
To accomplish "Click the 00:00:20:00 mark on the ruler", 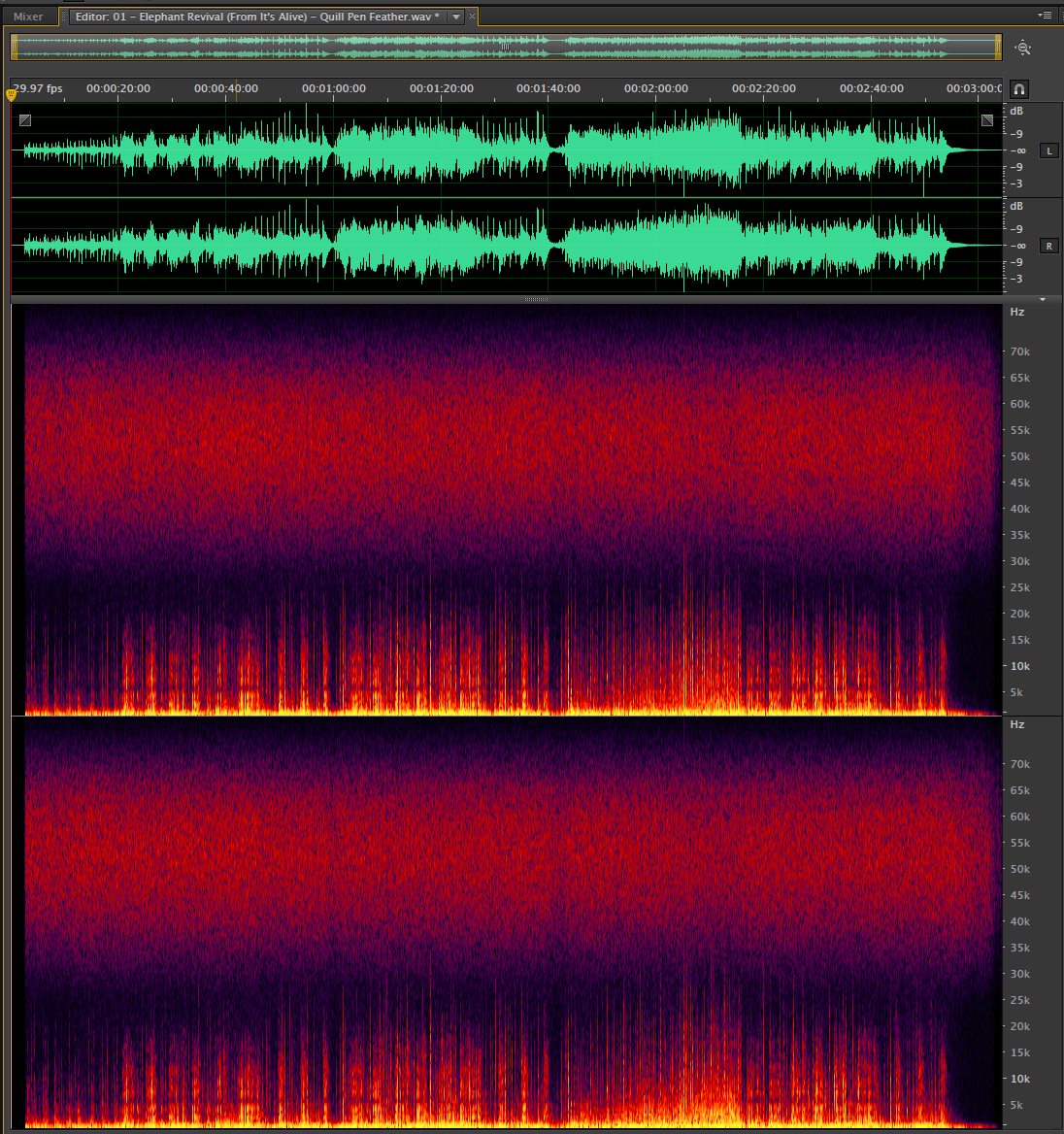I will pos(117,88).
